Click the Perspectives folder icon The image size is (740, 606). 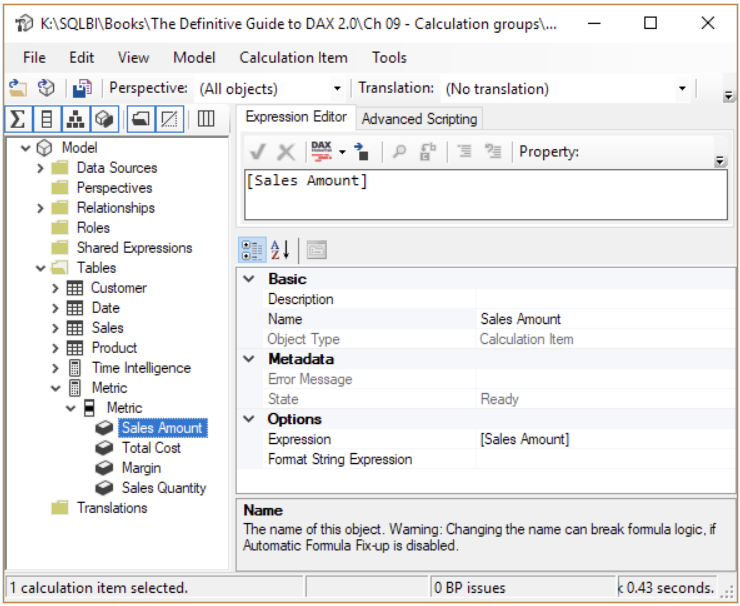pos(59,188)
